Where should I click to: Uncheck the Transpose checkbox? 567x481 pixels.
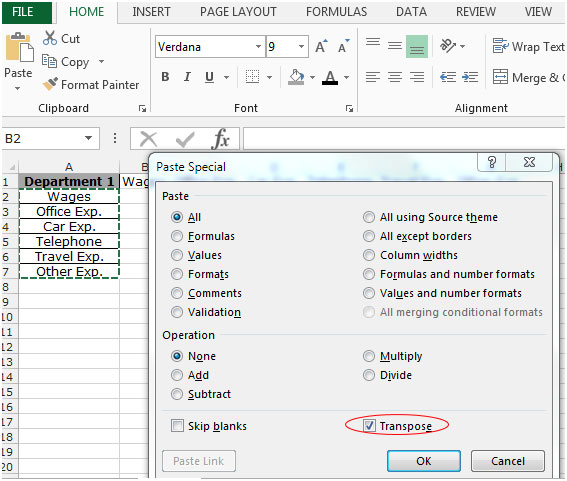pyautogui.click(x=369, y=426)
